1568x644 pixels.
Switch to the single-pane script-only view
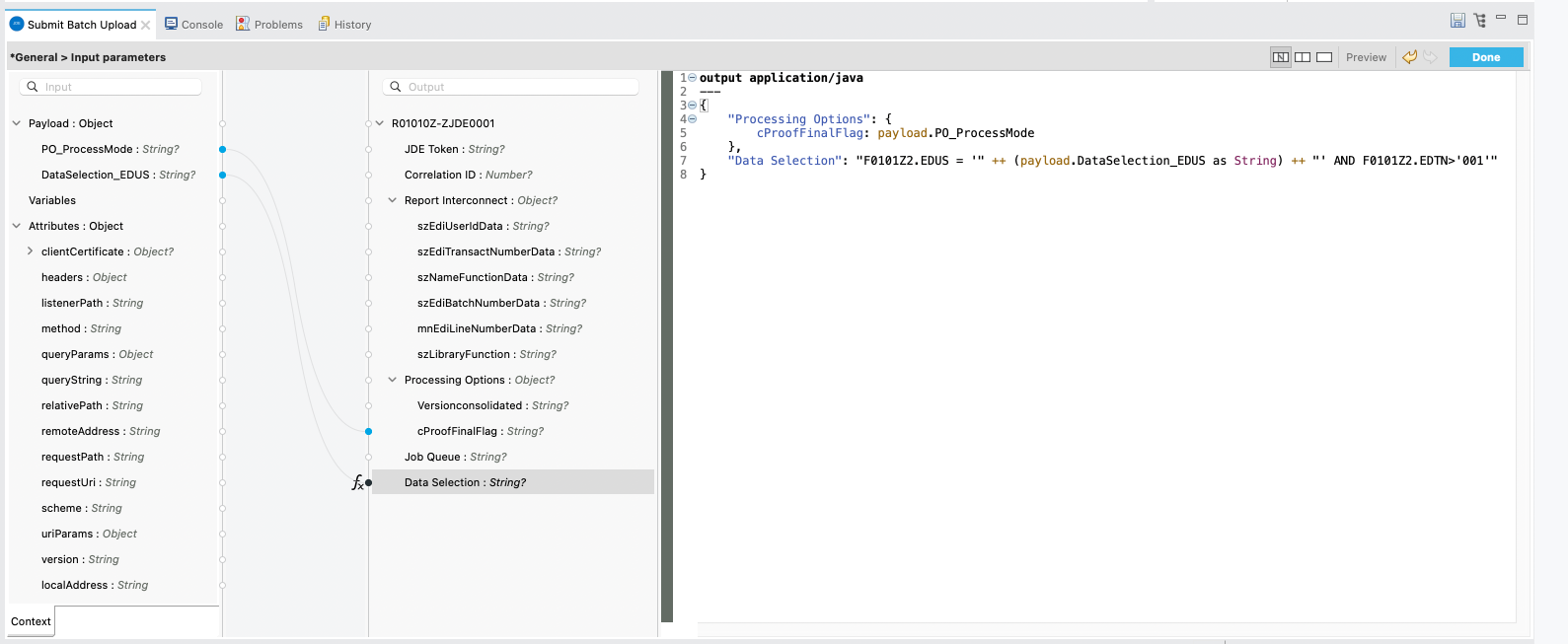[x=1324, y=57]
